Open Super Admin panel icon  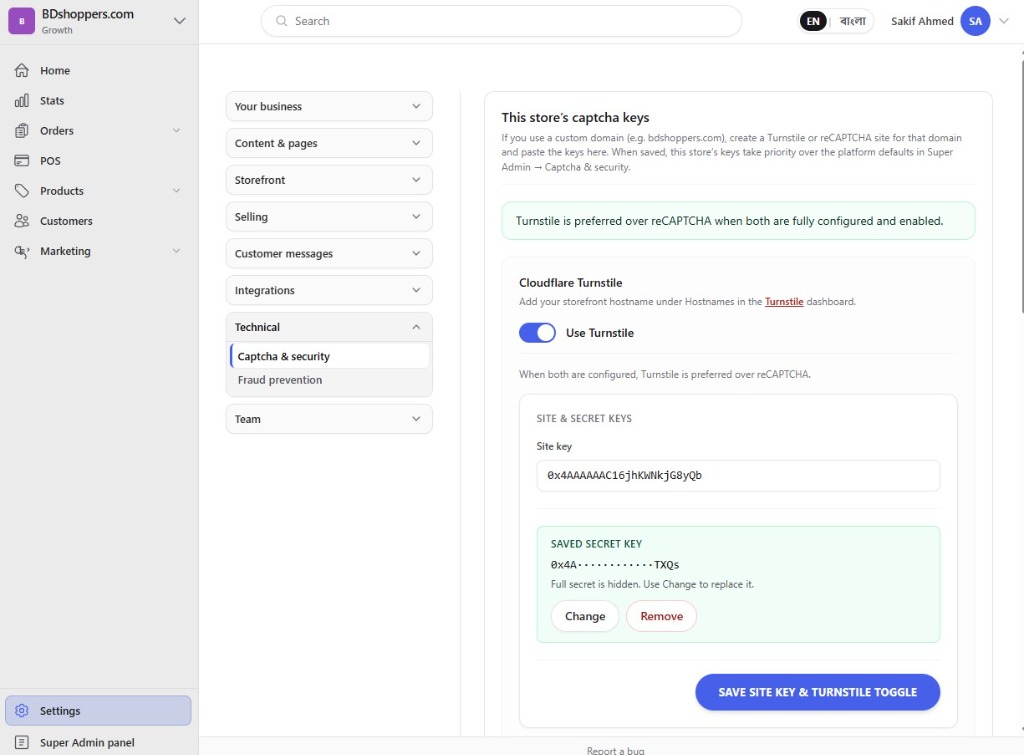[22, 743]
